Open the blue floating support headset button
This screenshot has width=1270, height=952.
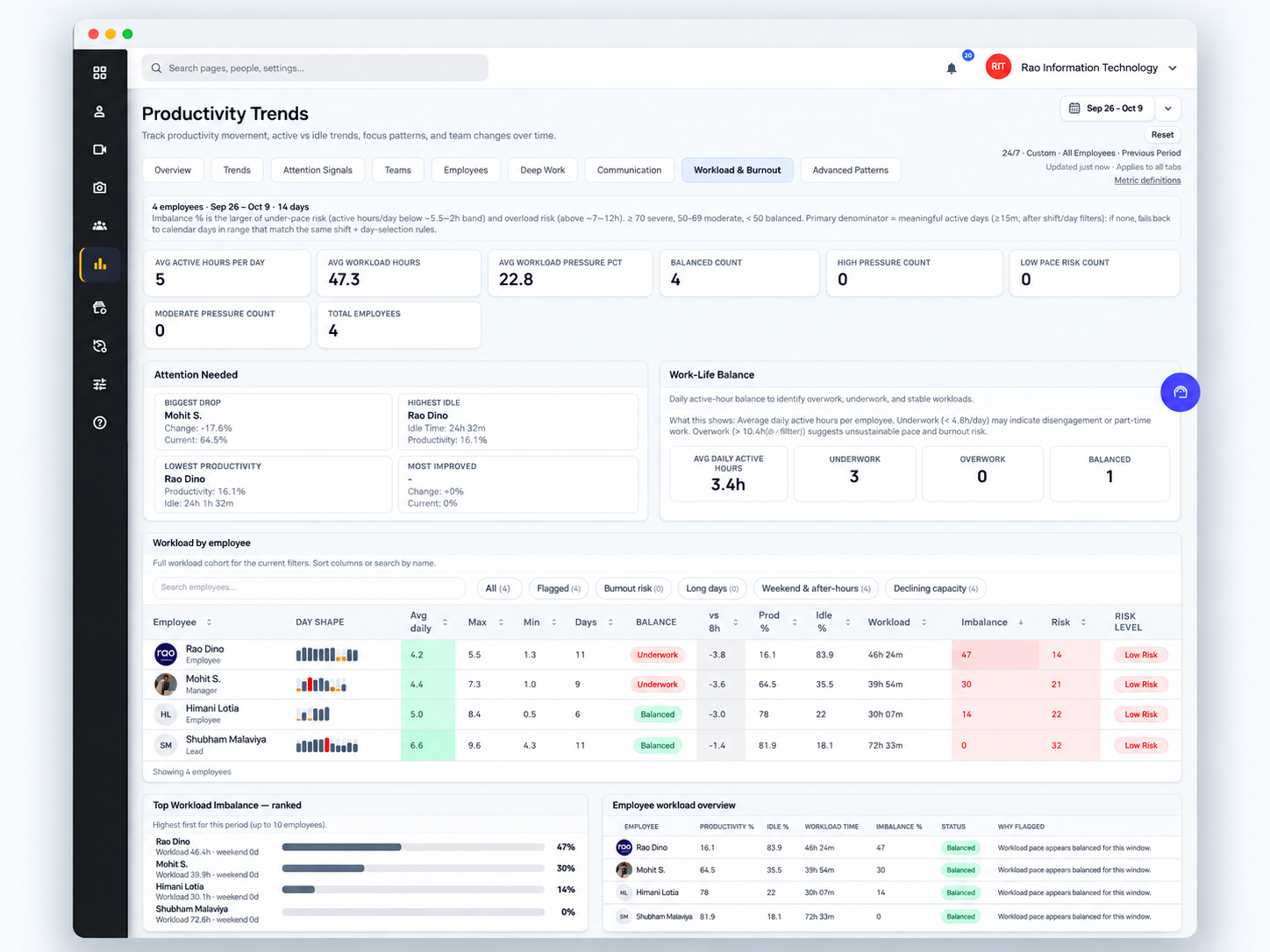tap(1180, 393)
